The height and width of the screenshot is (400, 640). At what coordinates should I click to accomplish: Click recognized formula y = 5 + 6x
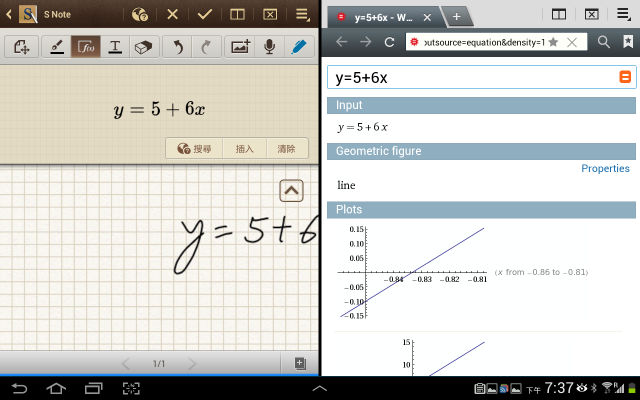159,109
